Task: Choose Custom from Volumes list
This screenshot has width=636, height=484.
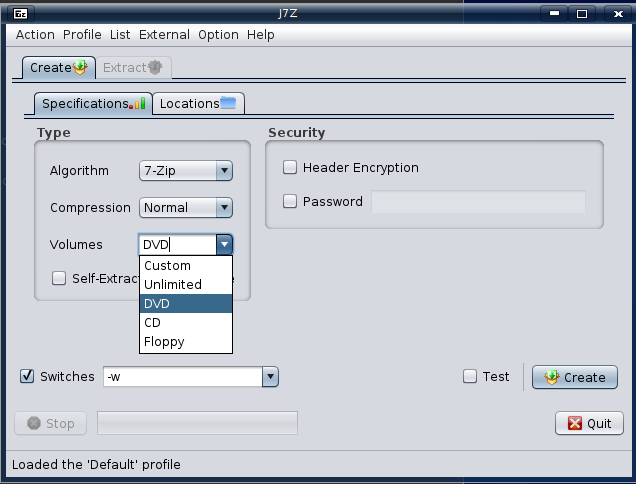Action: click(186, 266)
